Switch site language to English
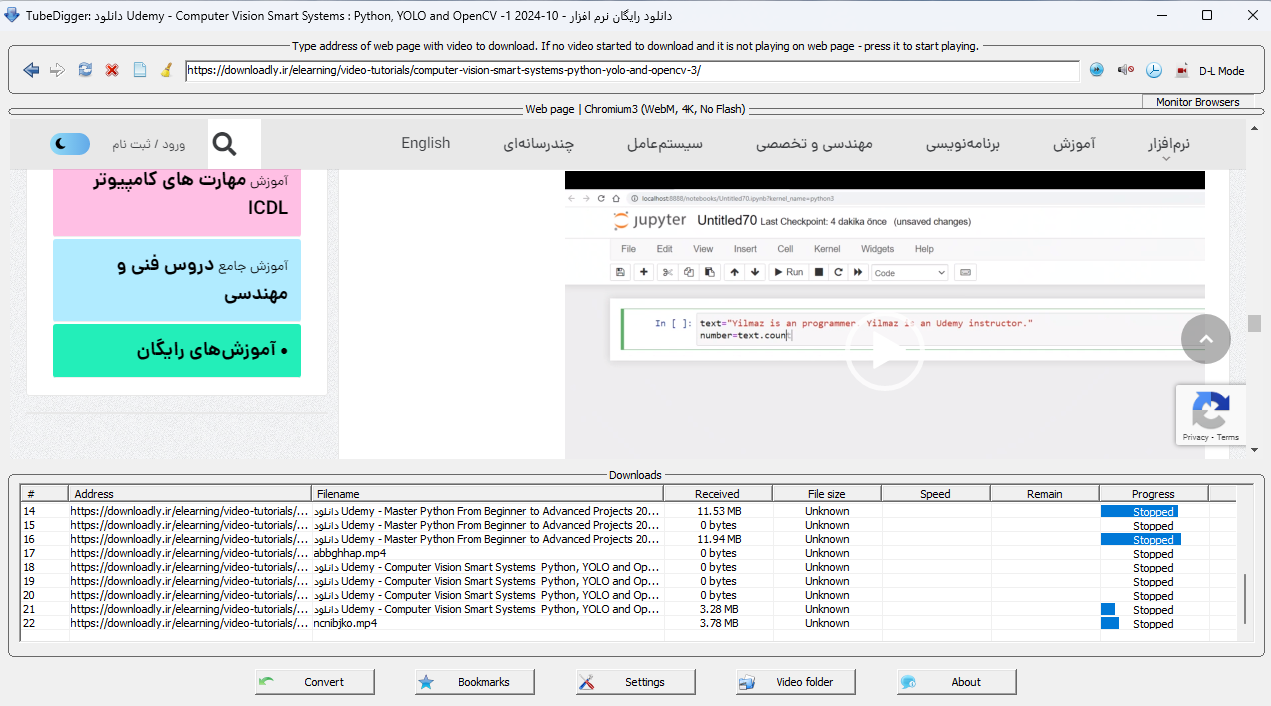1271x706 pixels. [426, 143]
